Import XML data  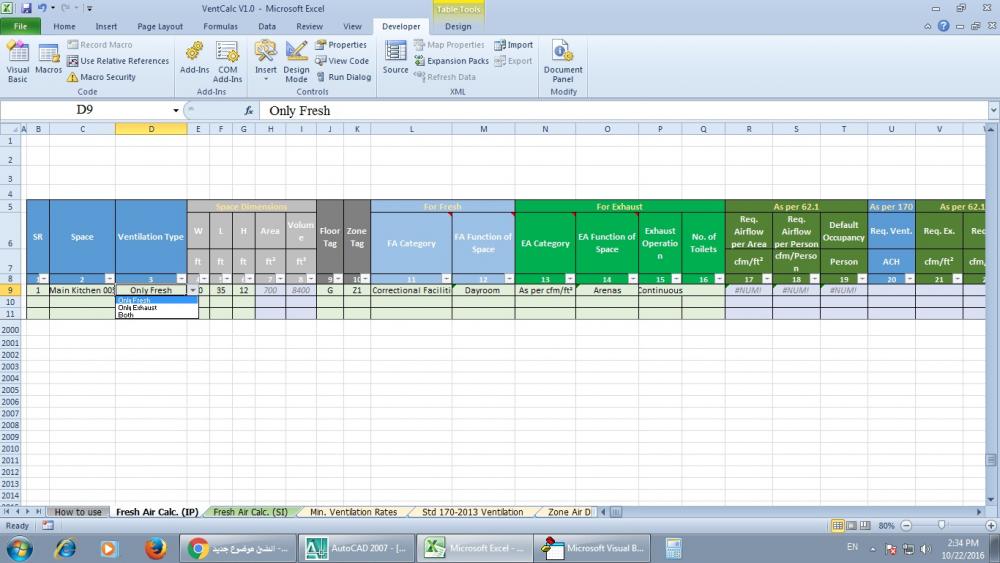(514, 45)
